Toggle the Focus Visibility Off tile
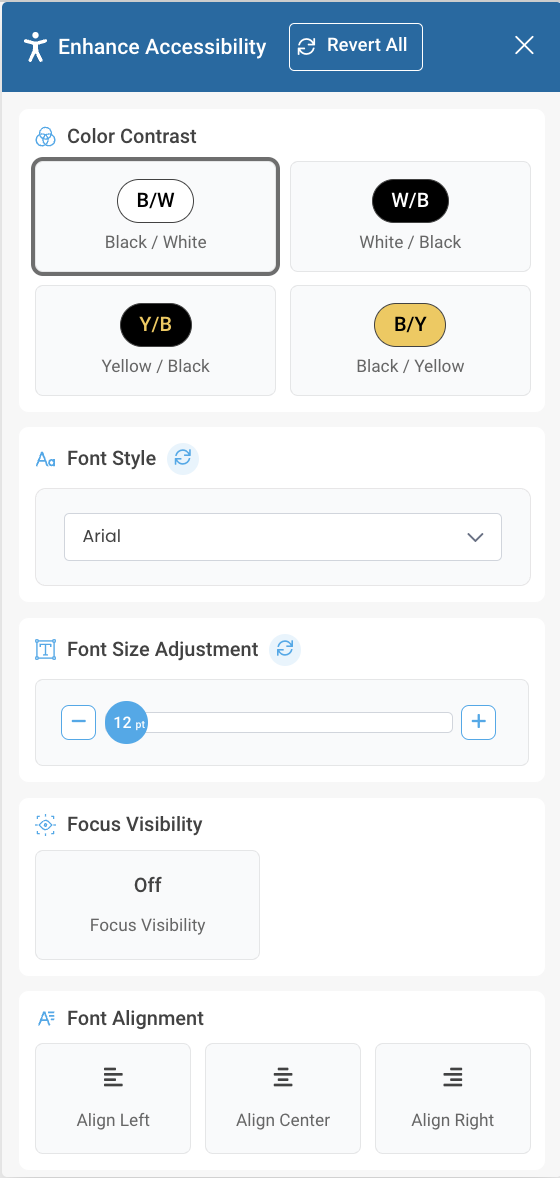 147,905
